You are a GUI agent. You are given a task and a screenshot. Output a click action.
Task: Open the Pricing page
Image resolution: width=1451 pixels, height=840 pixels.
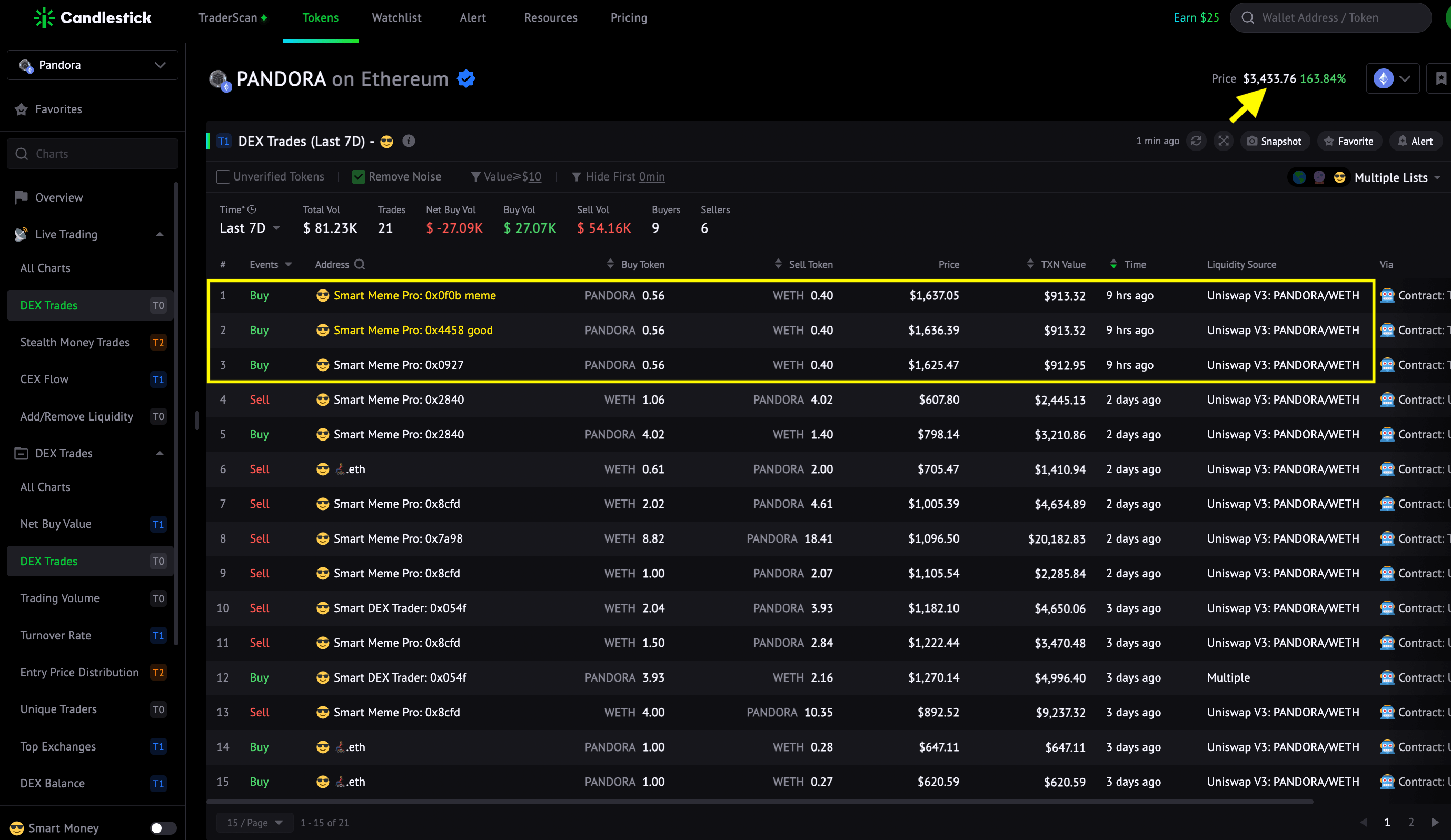tap(629, 18)
